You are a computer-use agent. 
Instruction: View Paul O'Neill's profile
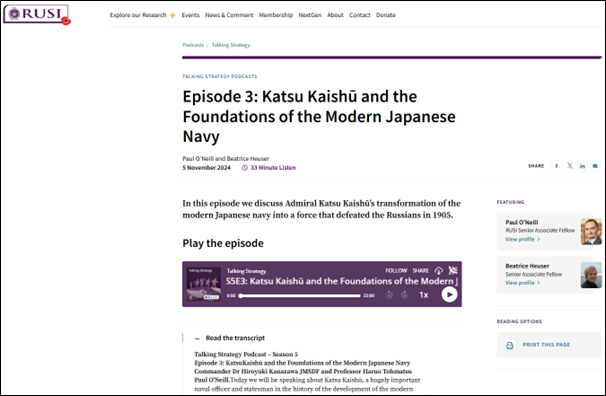tap(522, 239)
